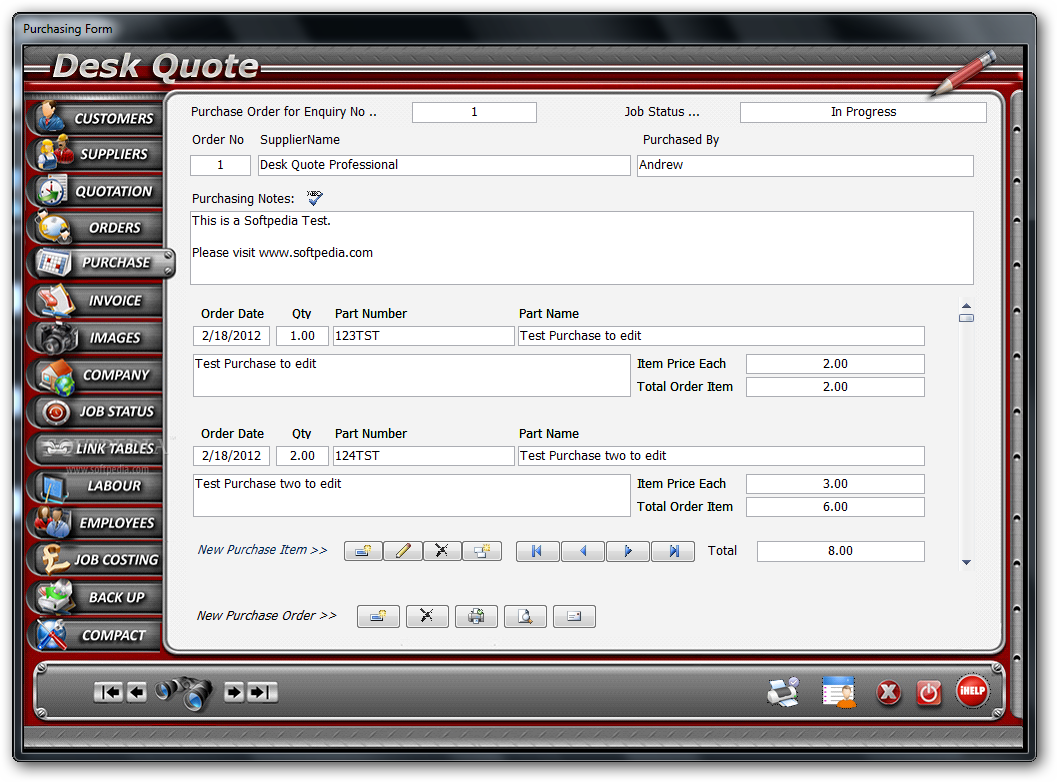
Task: Select the Purchase sidebar tab
Action: (101, 263)
